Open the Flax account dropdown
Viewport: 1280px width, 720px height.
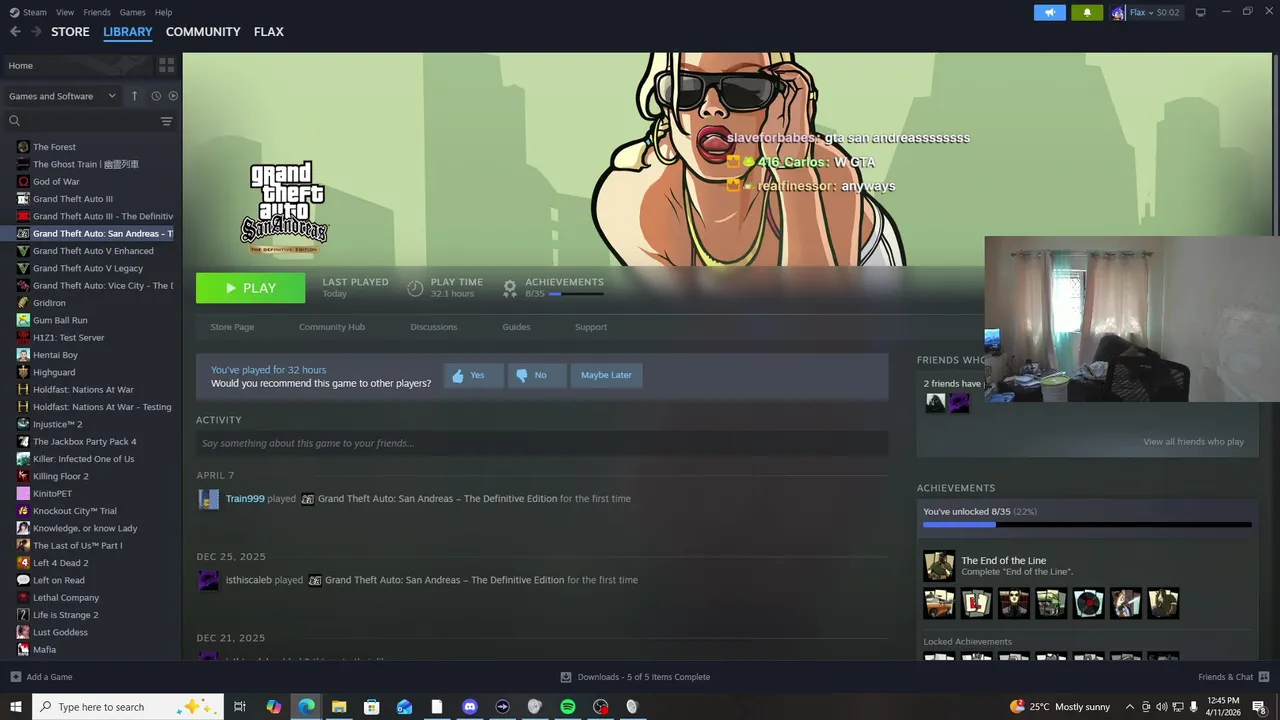coord(1146,12)
